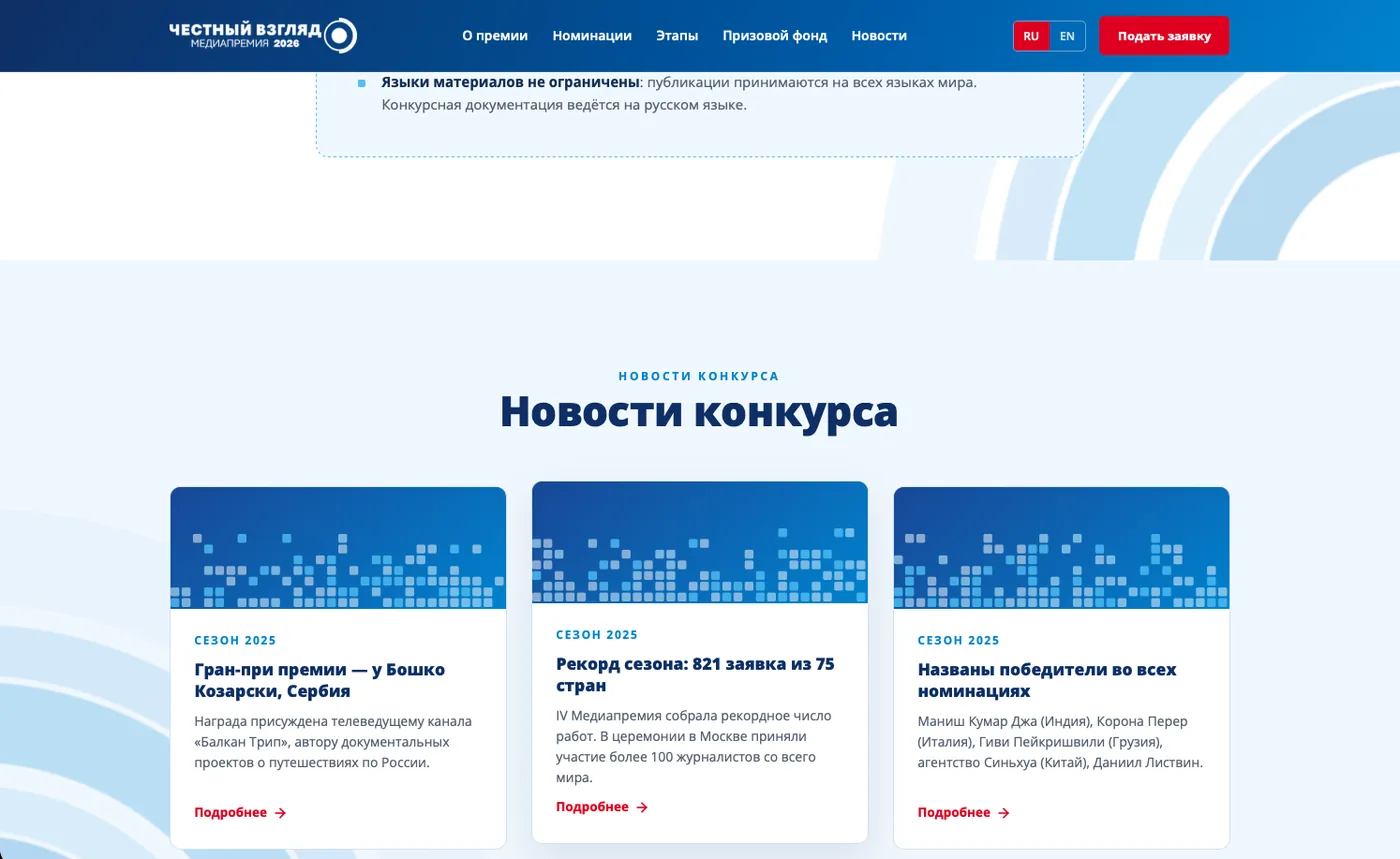Open the Новости nav link
Screen dimensions: 1400x859
click(879, 35)
